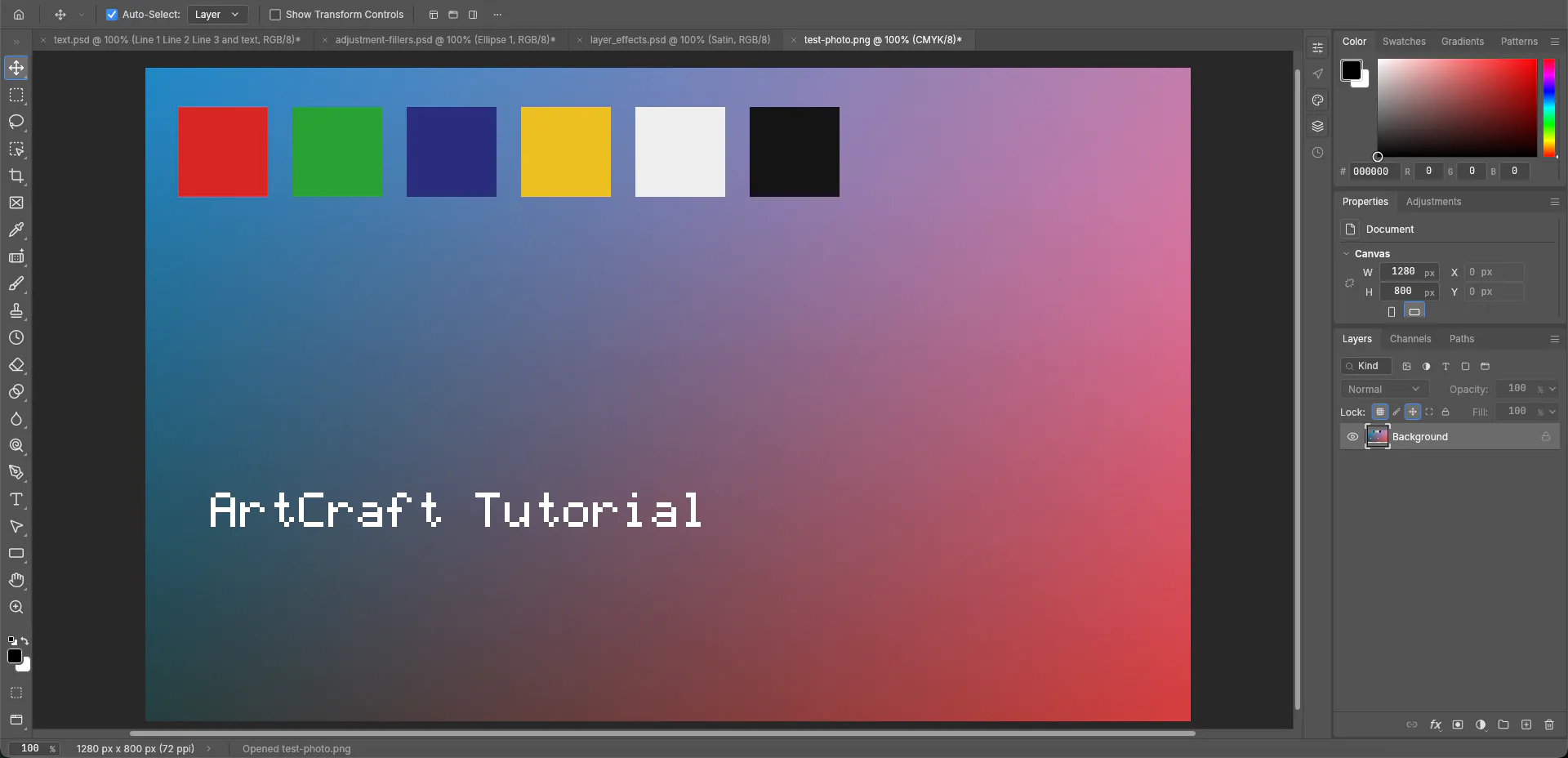Select the Lasso tool
Image resolution: width=1568 pixels, height=758 pixels.
[x=16, y=122]
